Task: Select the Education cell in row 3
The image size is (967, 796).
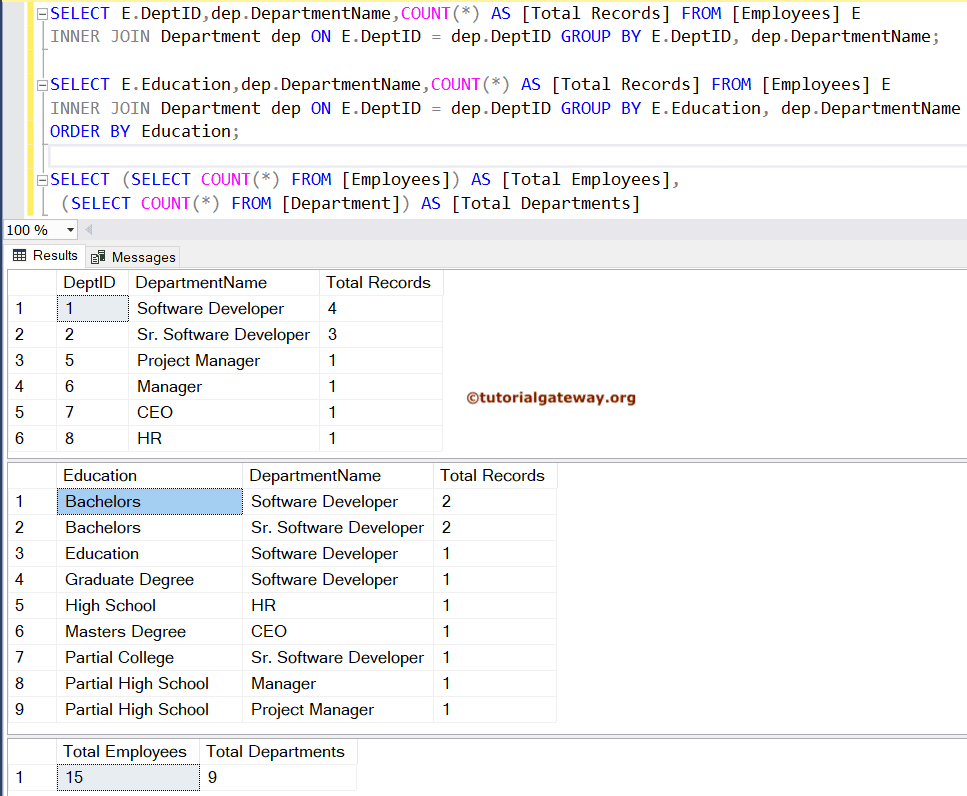Action: [x=150, y=554]
